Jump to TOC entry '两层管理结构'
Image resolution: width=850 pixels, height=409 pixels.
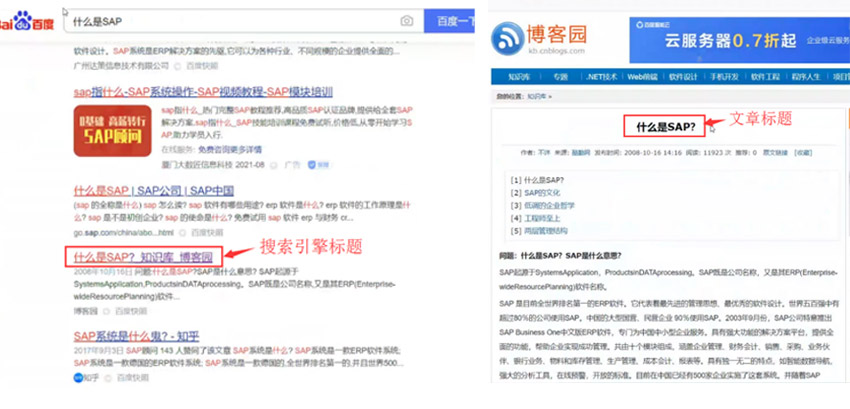coord(546,231)
